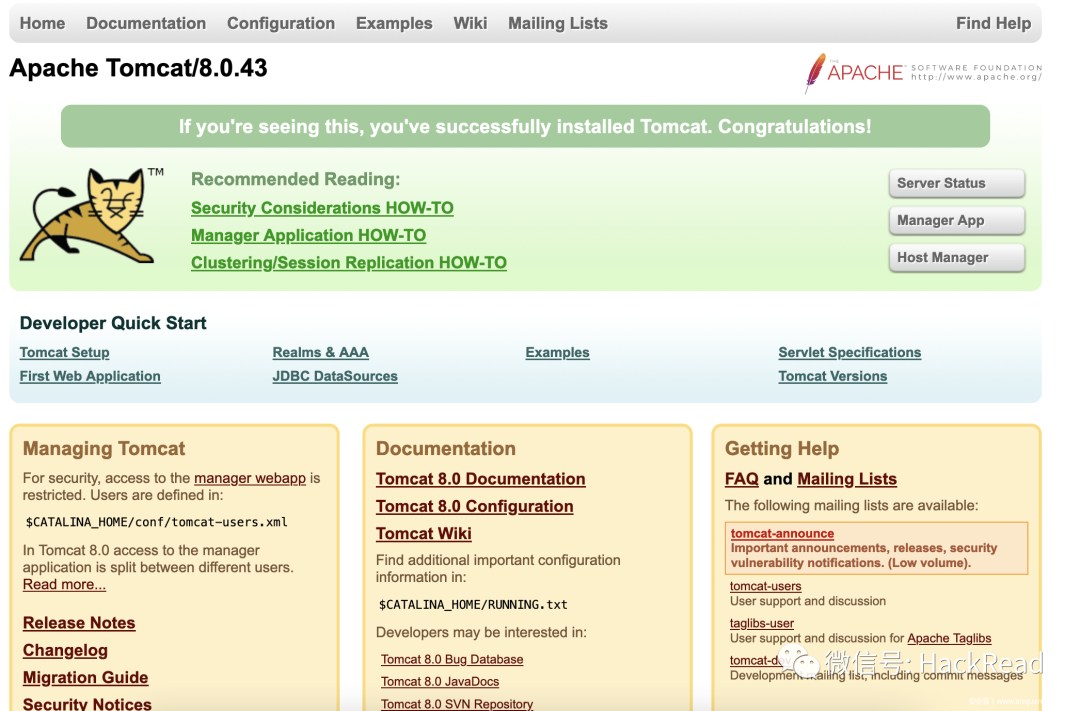Open the Manager App button
Viewport: 1080px width, 711px height.
tap(957, 220)
